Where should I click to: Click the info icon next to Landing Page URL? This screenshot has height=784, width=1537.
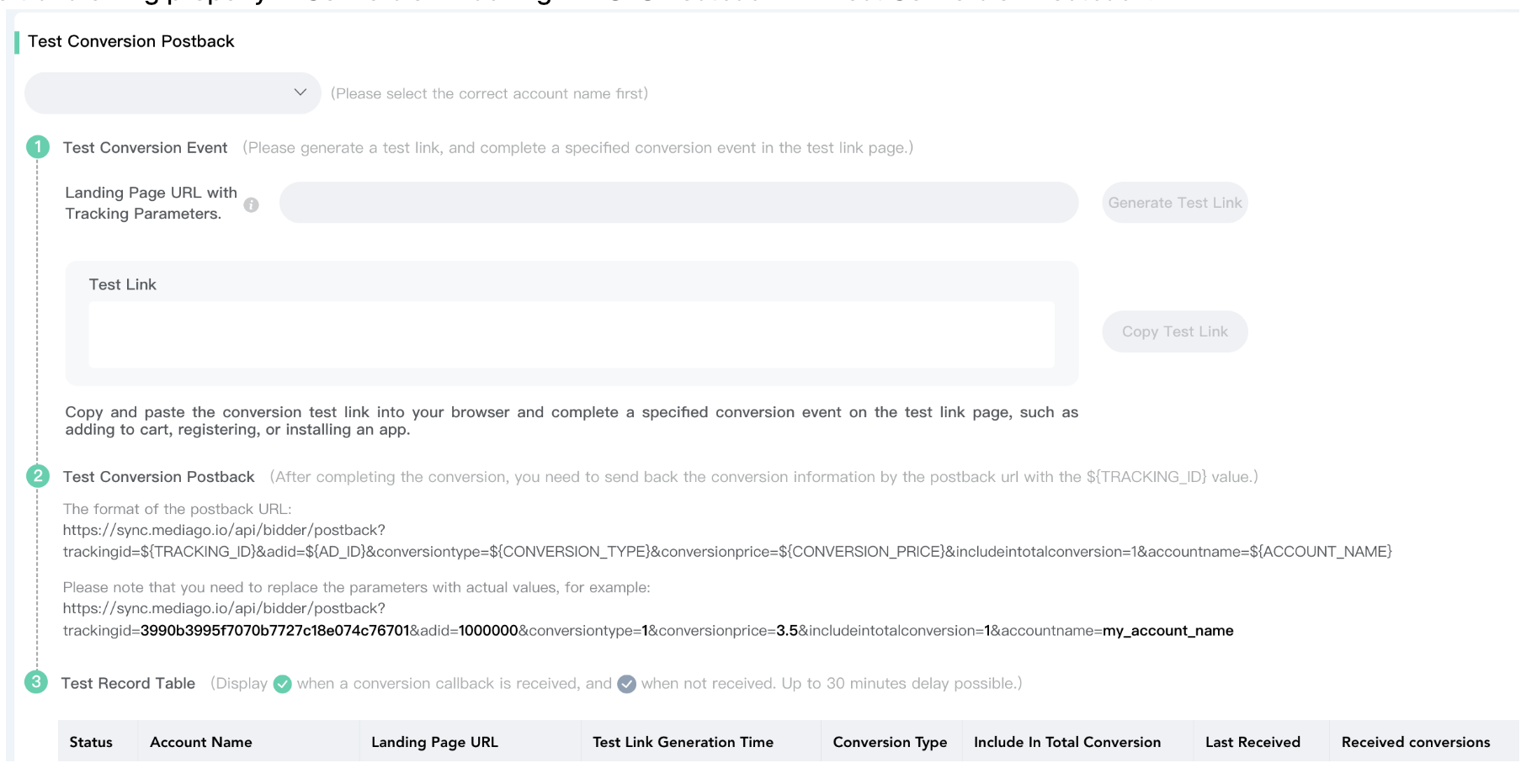point(251,204)
